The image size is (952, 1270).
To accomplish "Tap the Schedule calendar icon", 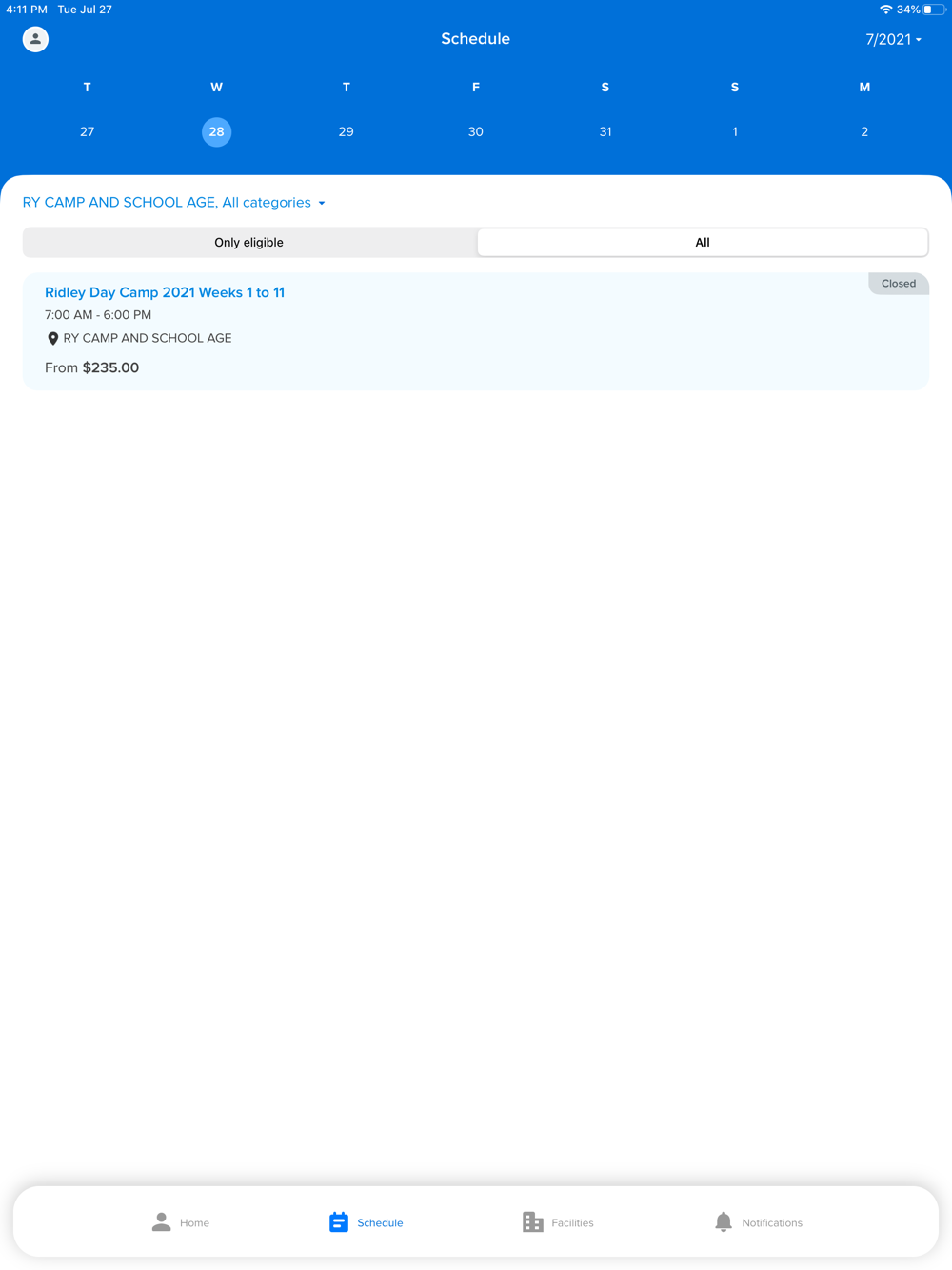I will pyautogui.click(x=339, y=1221).
